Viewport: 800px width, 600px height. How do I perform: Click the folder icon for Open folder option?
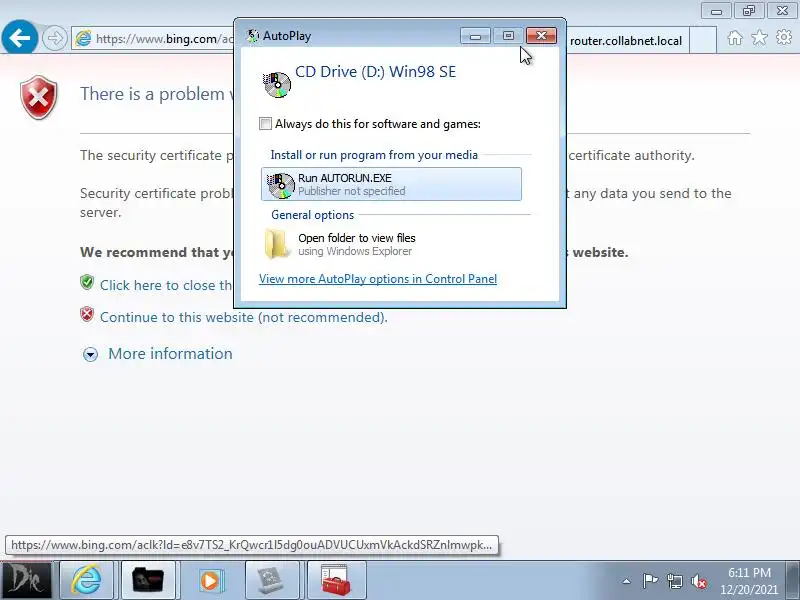(277, 244)
